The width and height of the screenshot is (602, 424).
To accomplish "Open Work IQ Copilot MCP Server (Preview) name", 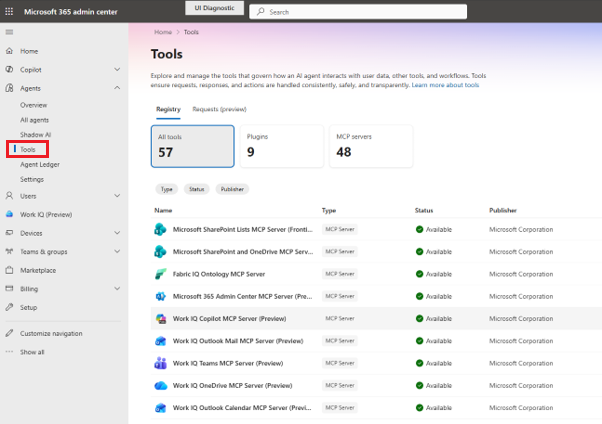I will (x=230, y=318).
